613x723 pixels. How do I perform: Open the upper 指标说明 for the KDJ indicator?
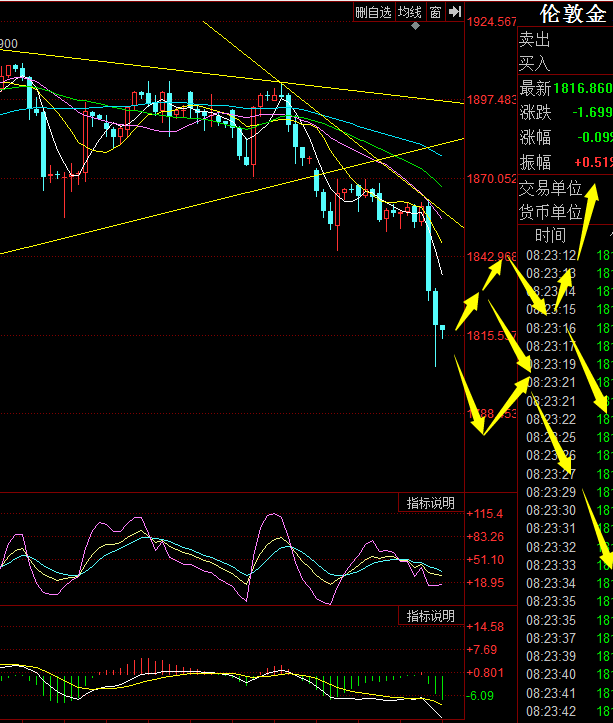tap(431, 503)
